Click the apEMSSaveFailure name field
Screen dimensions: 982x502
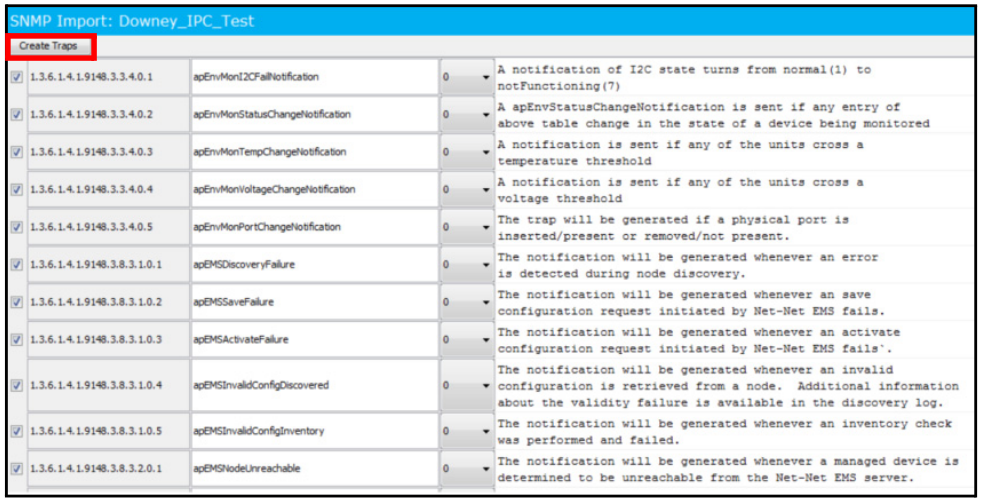click(x=314, y=302)
